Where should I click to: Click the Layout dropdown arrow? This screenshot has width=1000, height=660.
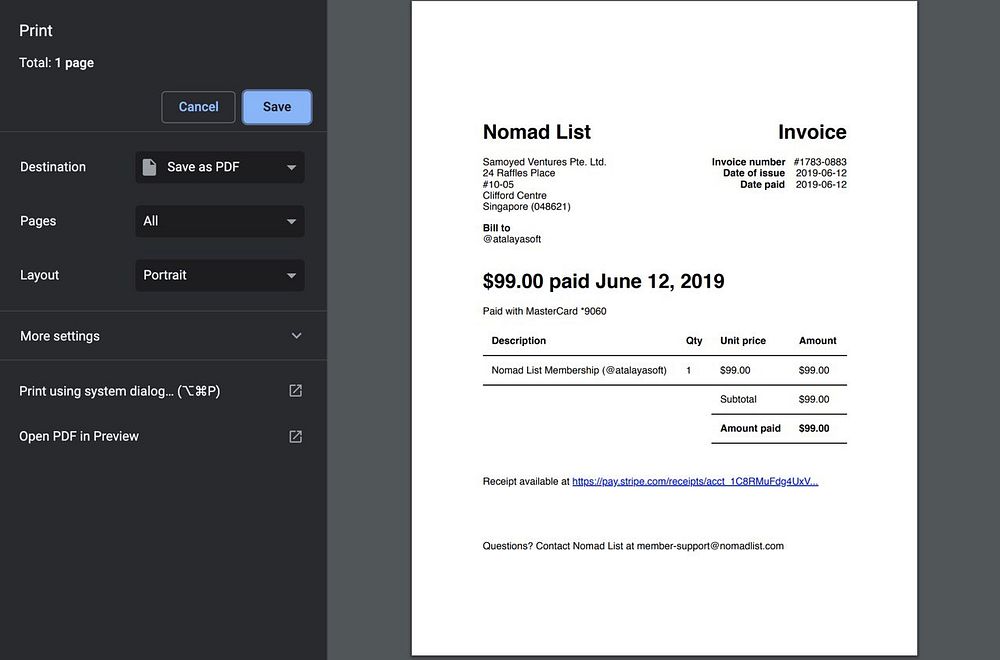(x=291, y=276)
